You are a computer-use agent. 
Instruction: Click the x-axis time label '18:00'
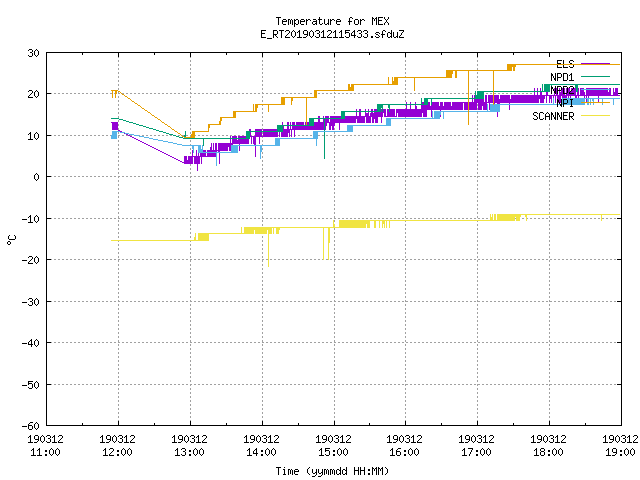[x=548, y=452]
